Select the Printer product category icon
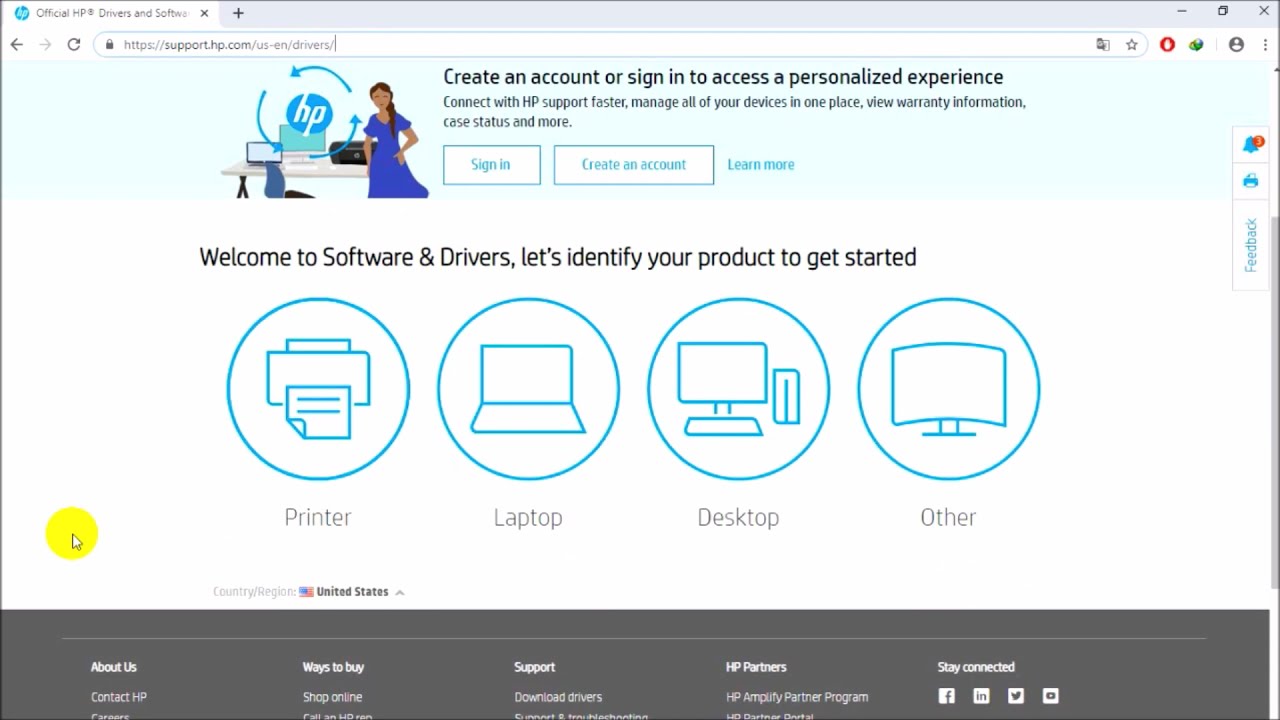 click(x=318, y=388)
